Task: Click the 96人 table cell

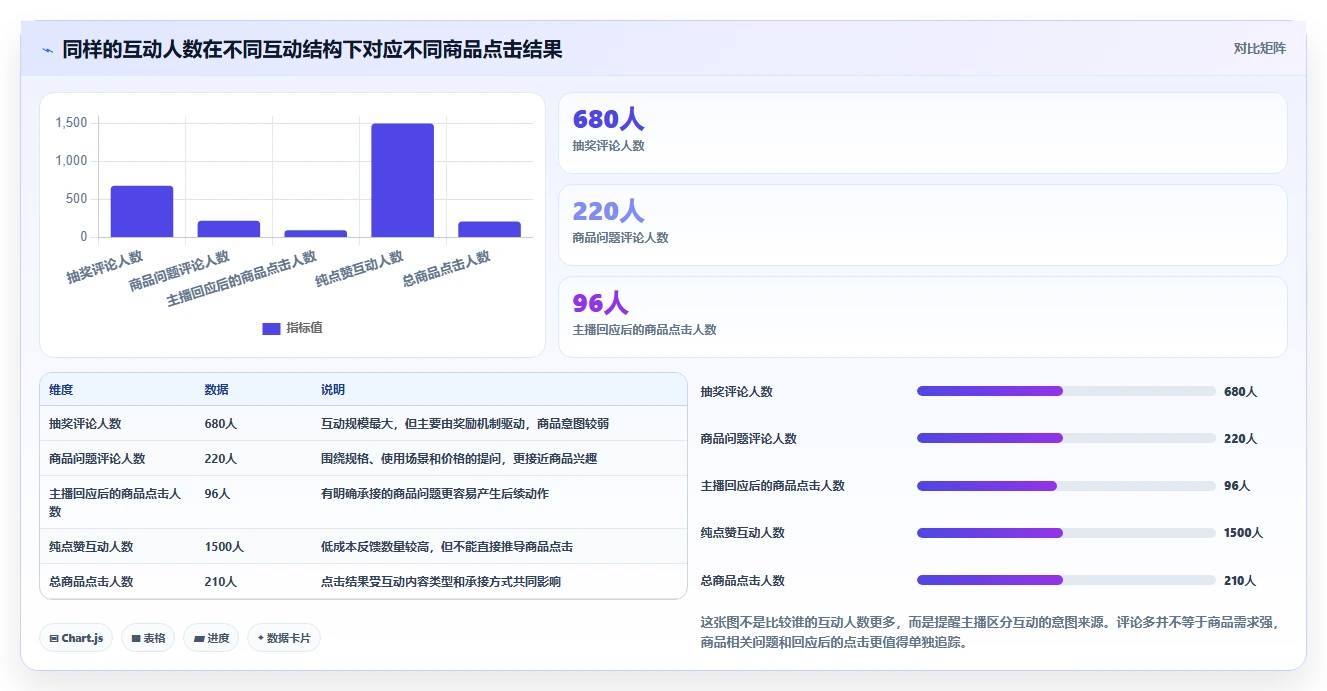Action: 217,494
